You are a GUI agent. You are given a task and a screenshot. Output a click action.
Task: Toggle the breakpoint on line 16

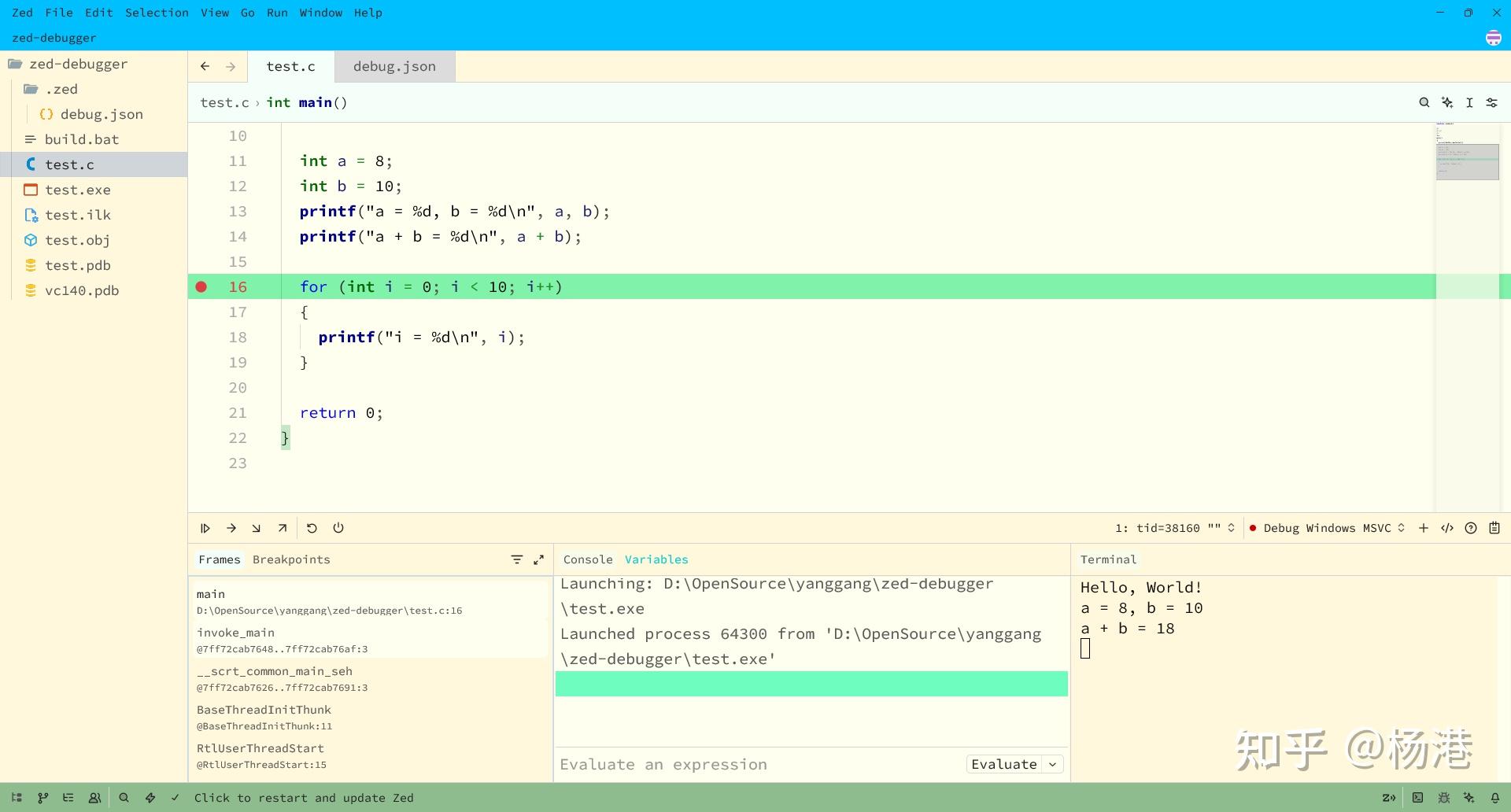pyautogui.click(x=201, y=286)
